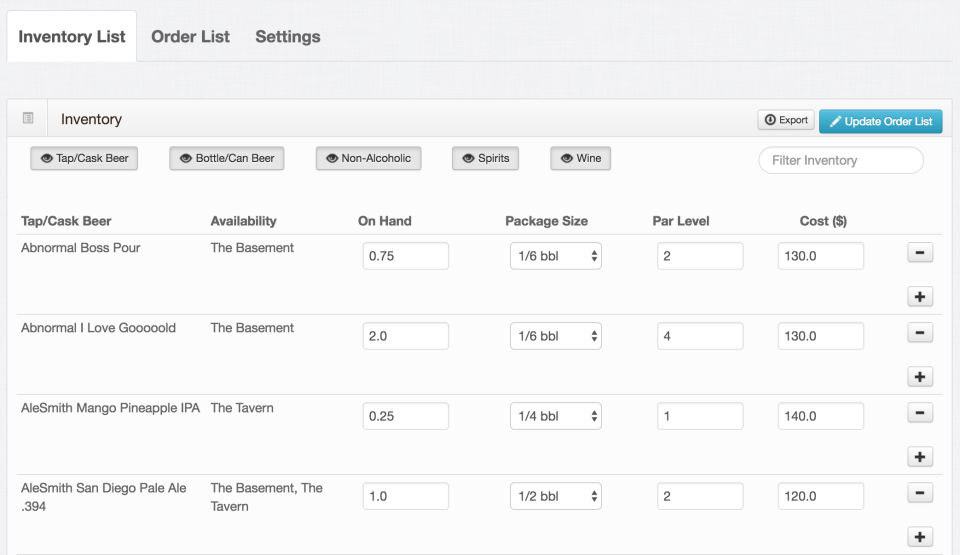The height and width of the screenshot is (555, 960).
Task: Remove the AleSmith San Diego Pale Ale row
Action: 920,493
